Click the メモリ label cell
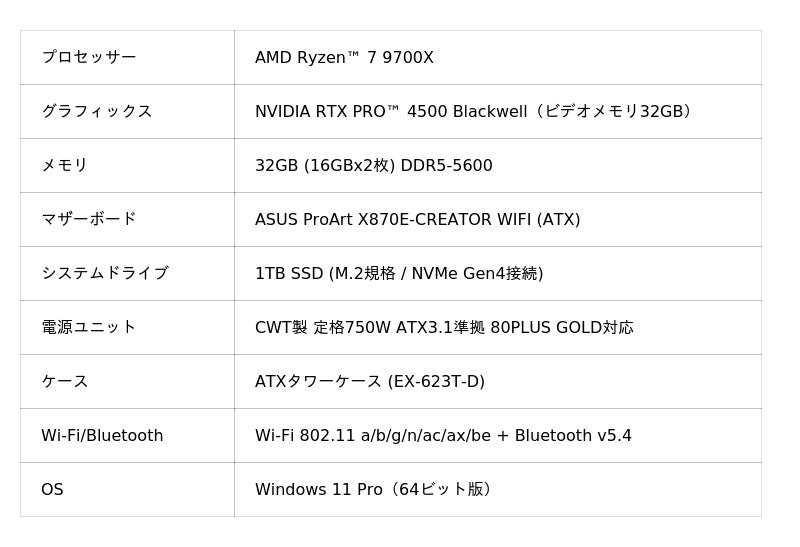800x547 pixels. click(x=65, y=166)
